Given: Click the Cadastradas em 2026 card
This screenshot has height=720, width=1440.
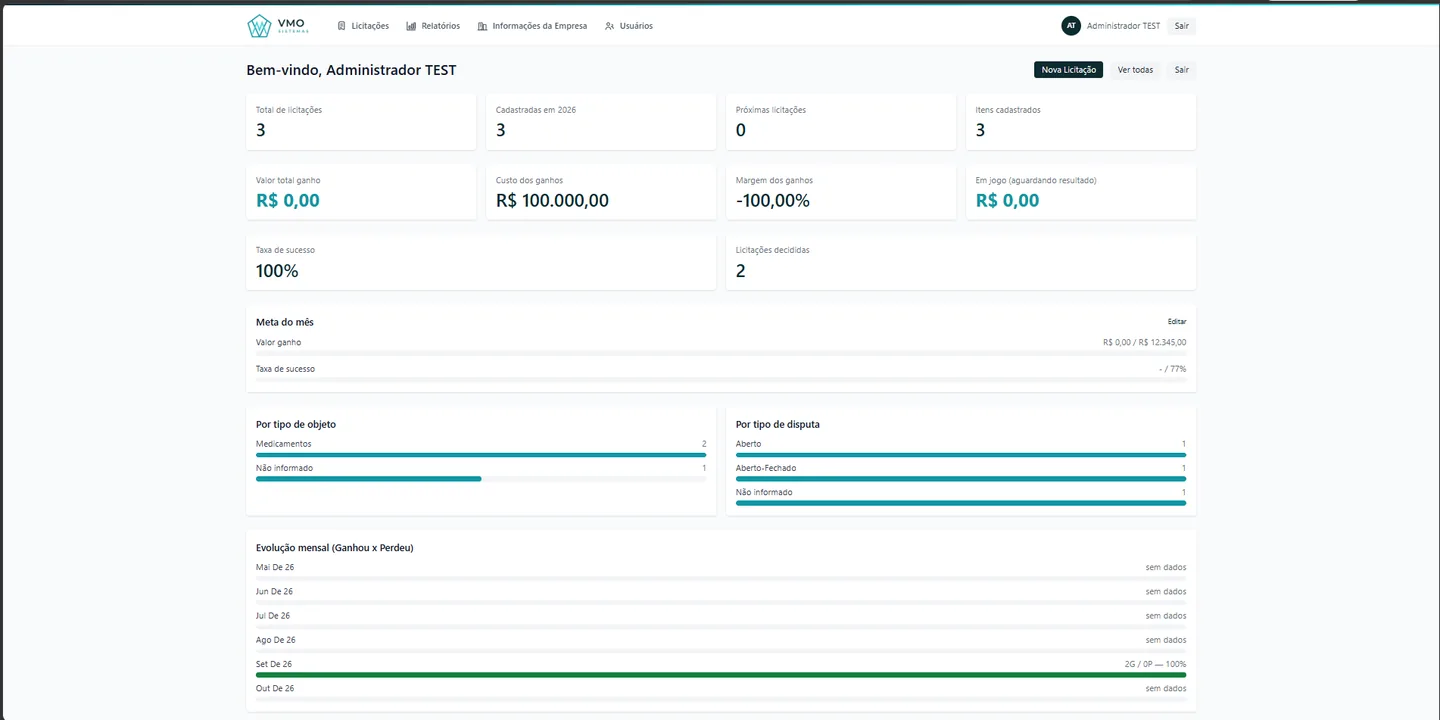Looking at the screenshot, I should 601,122.
